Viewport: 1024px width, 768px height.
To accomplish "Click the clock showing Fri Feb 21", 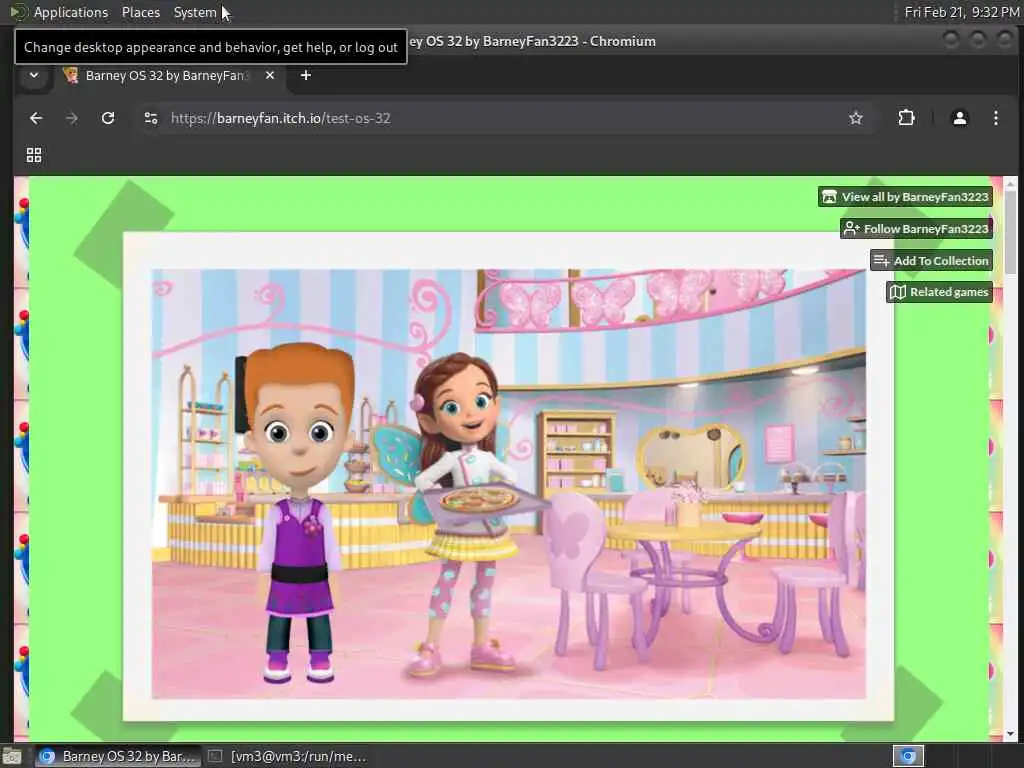I will point(961,12).
